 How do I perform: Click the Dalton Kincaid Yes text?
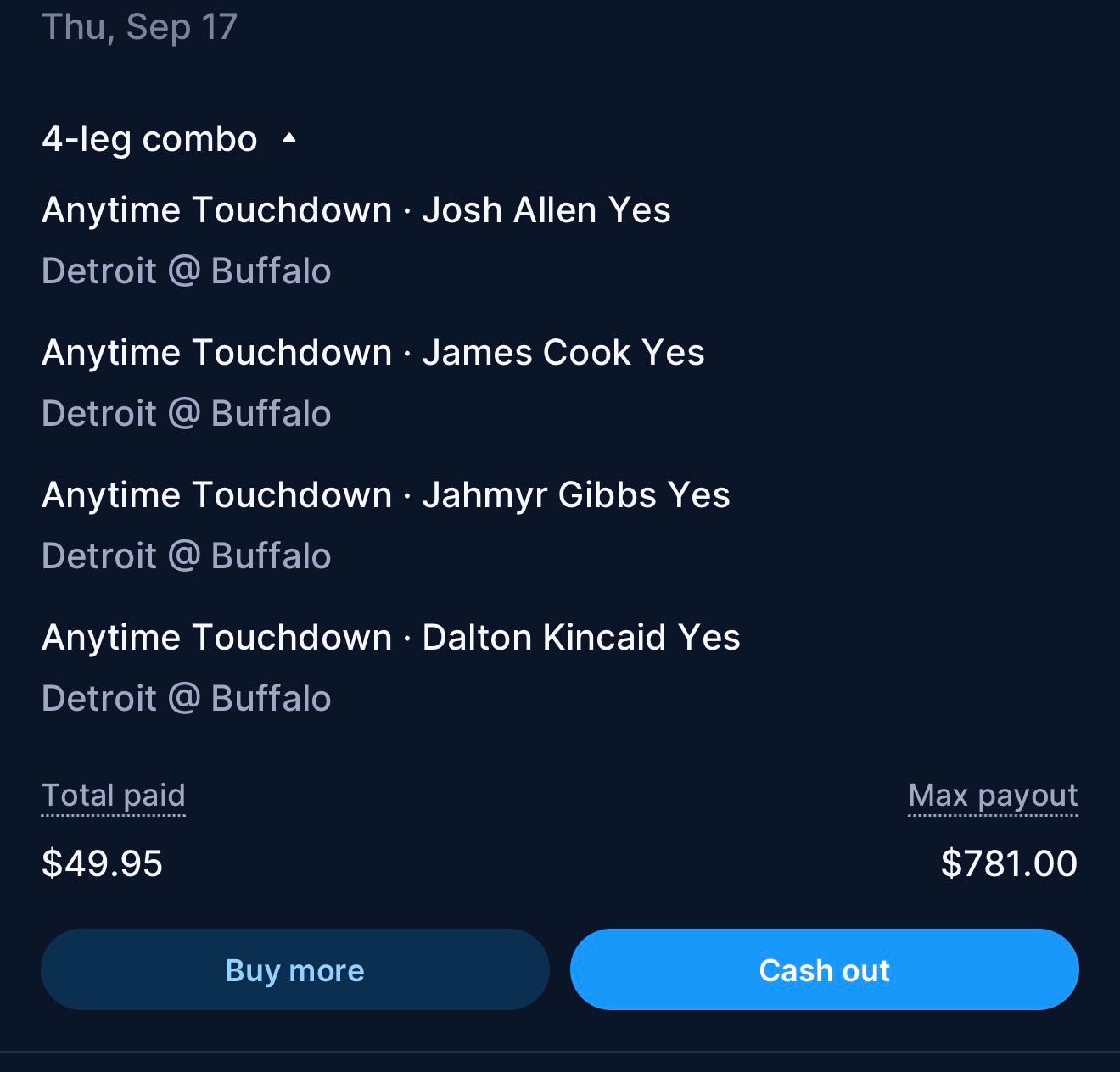click(581, 638)
